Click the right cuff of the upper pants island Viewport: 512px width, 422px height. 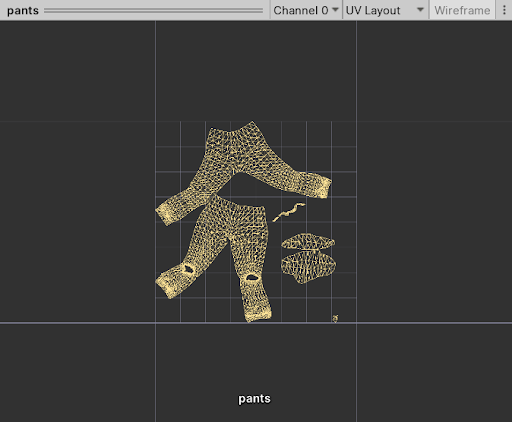tap(323, 187)
